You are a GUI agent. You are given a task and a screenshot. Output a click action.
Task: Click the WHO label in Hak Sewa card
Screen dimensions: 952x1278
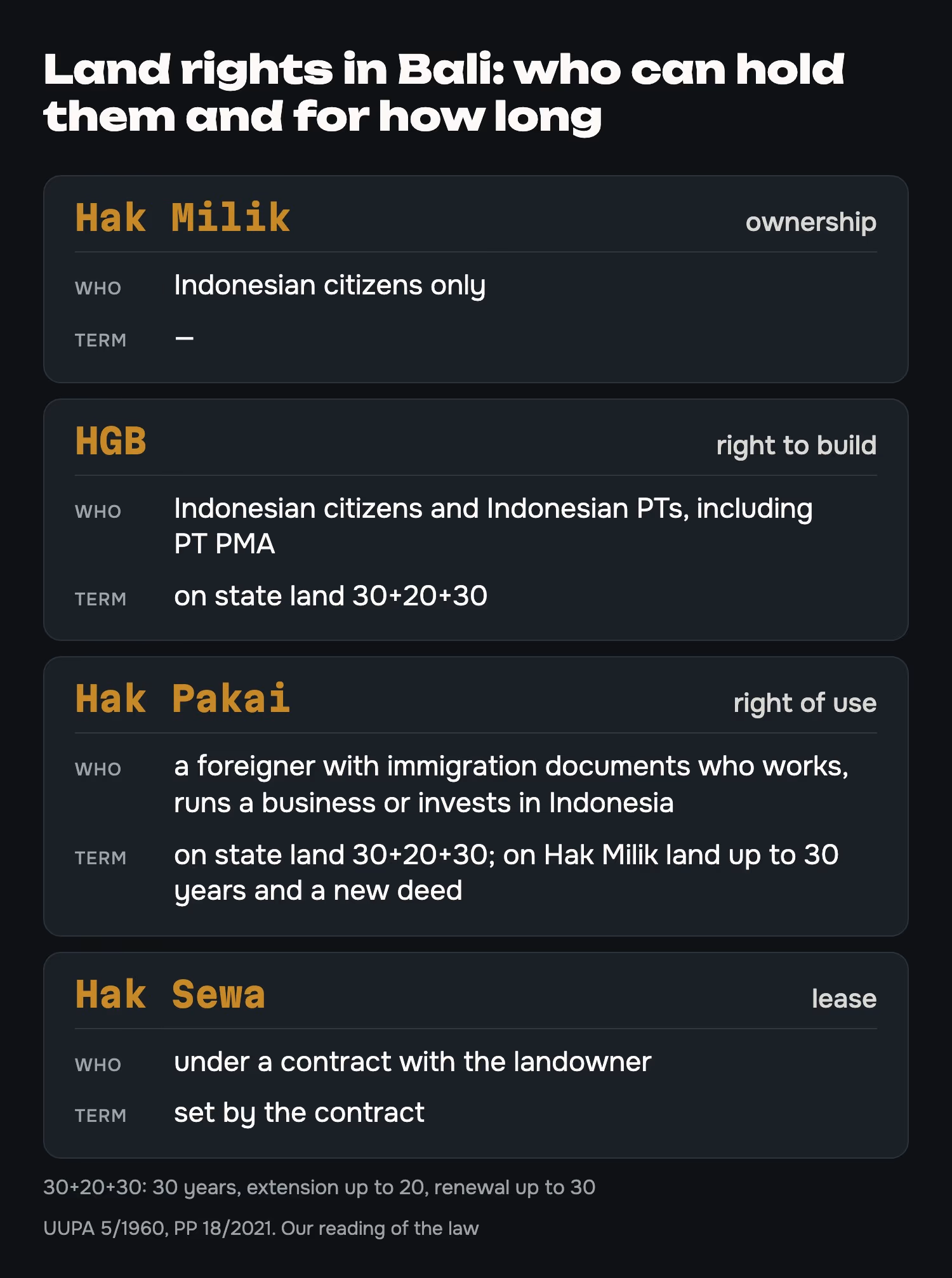click(x=98, y=1065)
